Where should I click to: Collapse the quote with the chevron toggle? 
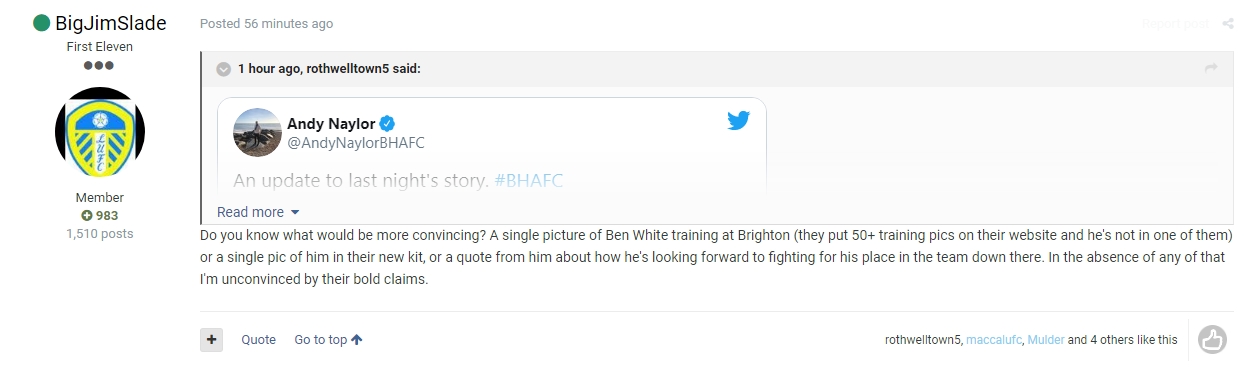pos(224,69)
